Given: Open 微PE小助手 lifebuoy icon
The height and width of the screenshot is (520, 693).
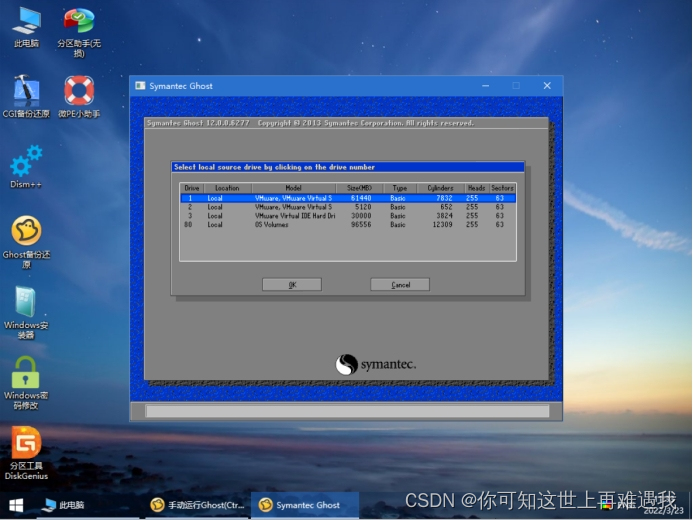Looking at the screenshot, I should (x=79, y=96).
